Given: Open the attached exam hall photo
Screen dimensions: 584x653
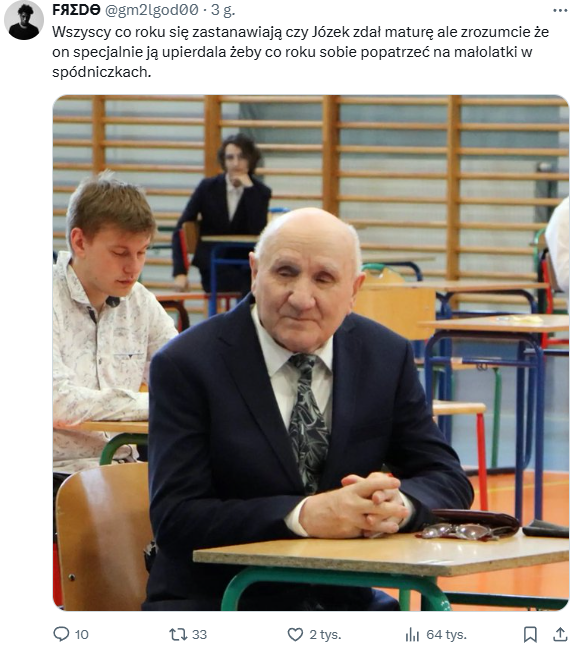Looking at the screenshot, I should (x=311, y=353).
